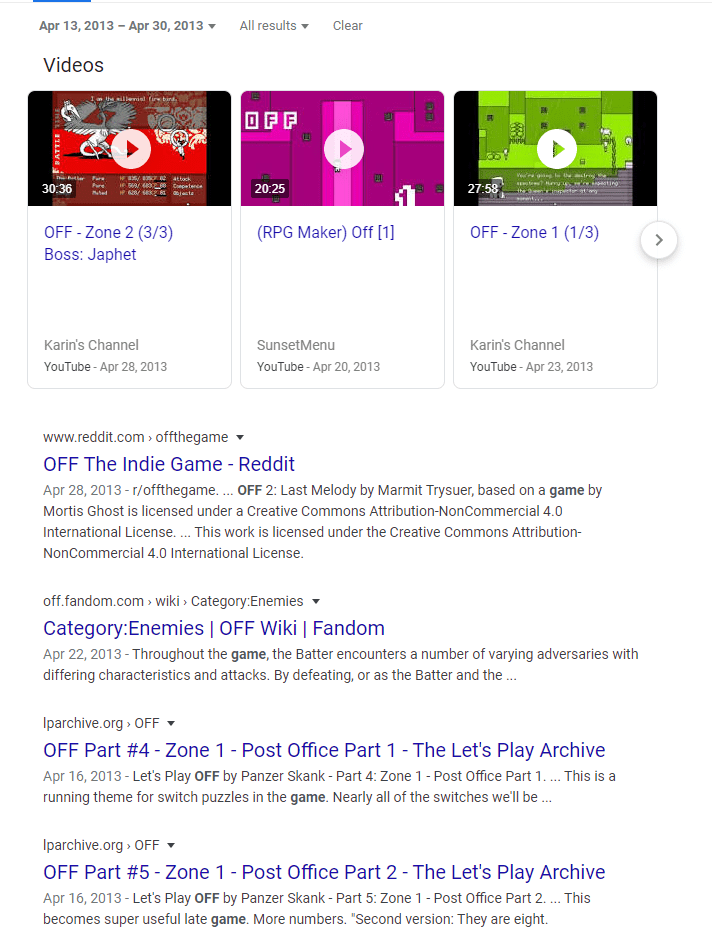712x927 pixels.
Task: Open lparchive Part #5 result options arrow
Action: [171, 845]
